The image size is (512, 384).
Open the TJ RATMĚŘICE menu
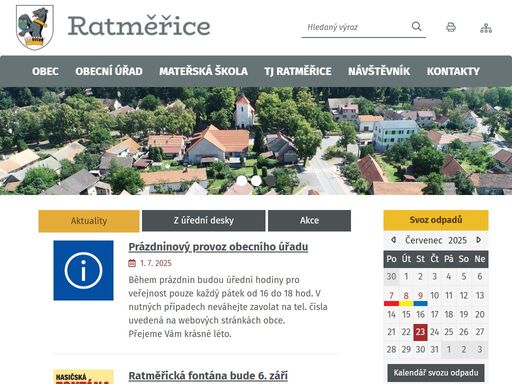point(298,71)
